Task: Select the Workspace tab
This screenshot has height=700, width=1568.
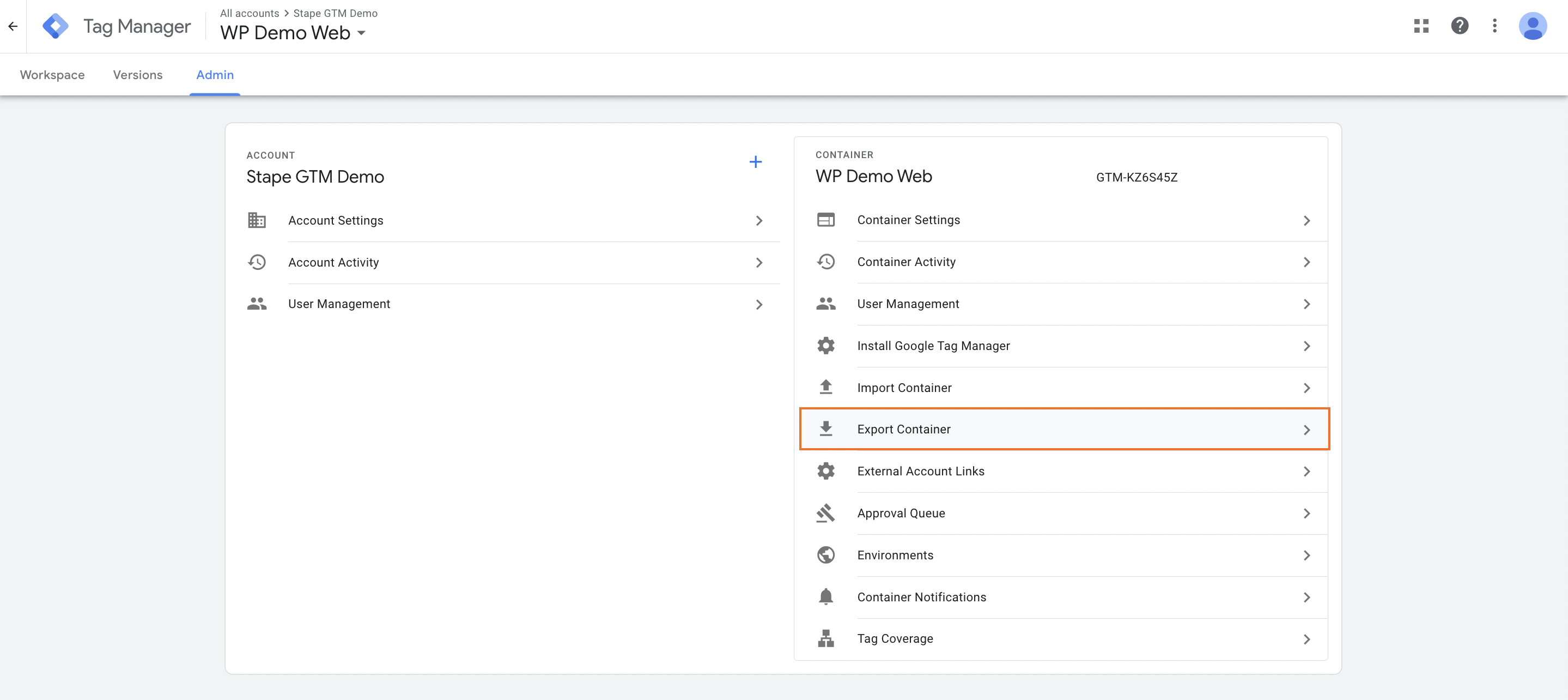Action: pyautogui.click(x=52, y=74)
